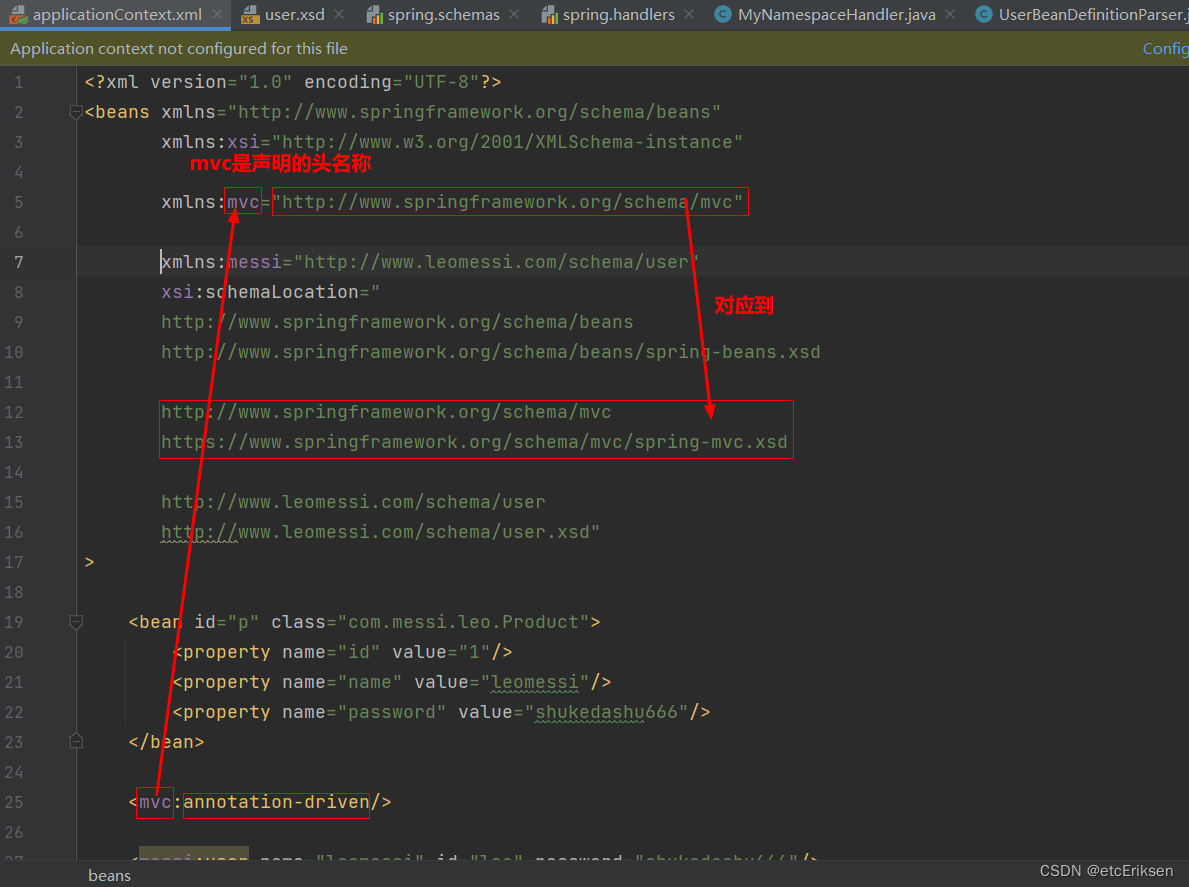Collapse the bean id="p" fold marker

pyautogui.click(x=76, y=622)
